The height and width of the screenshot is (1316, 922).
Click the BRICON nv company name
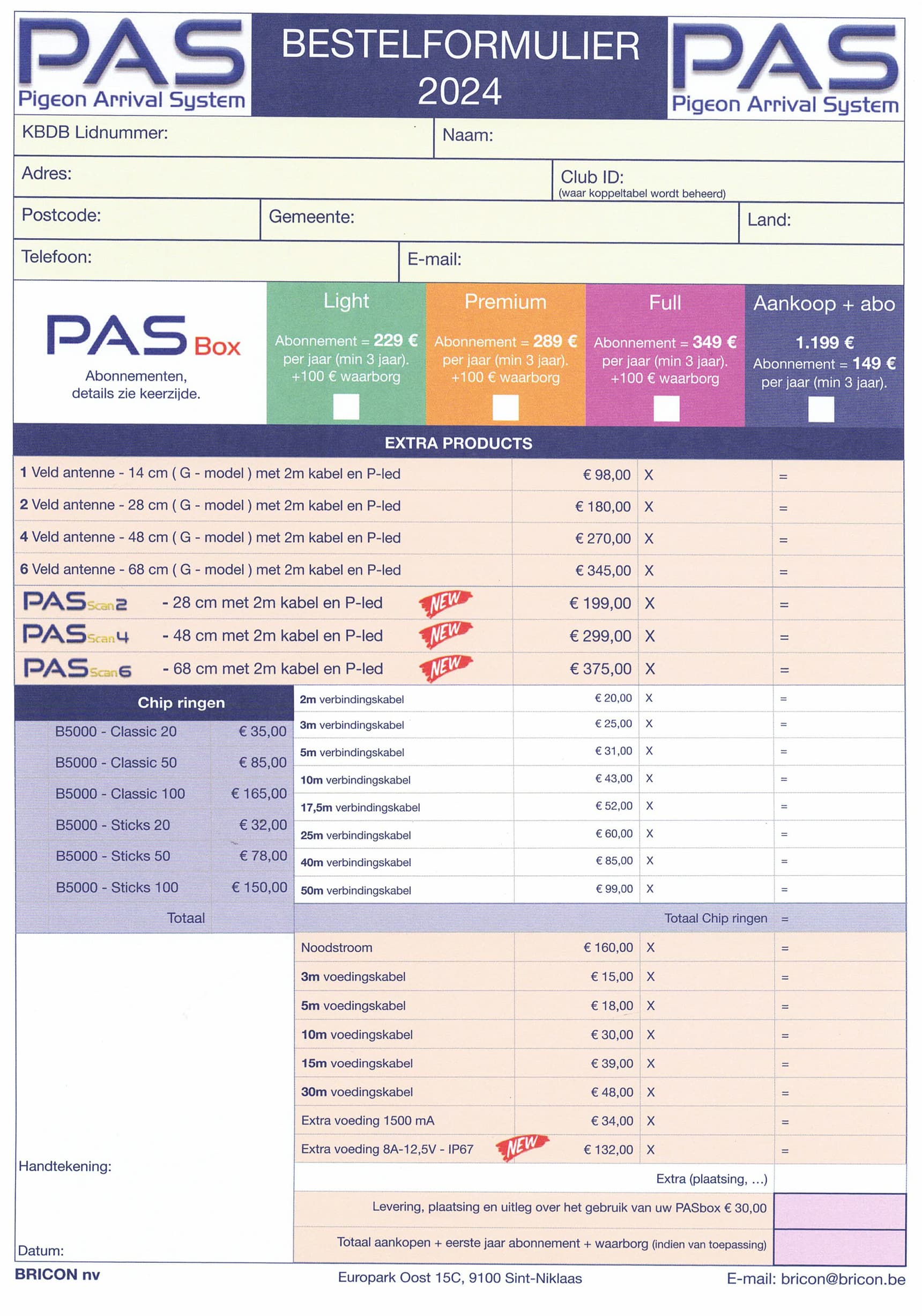[x=57, y=1274]
